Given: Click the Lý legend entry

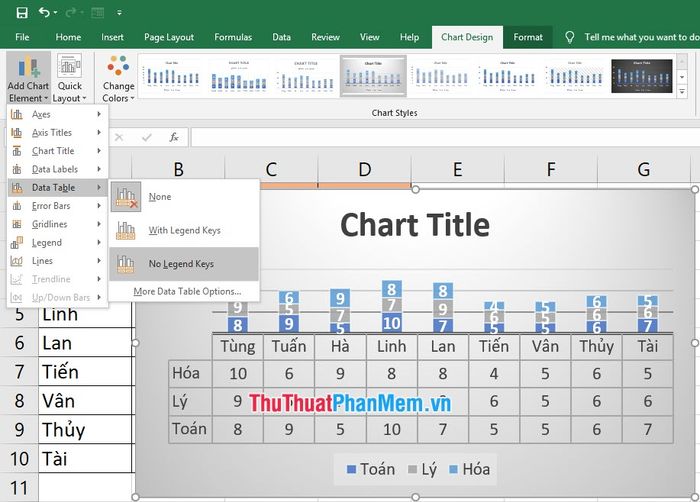Looking at the screenshot, I should (x=422, y=469).
